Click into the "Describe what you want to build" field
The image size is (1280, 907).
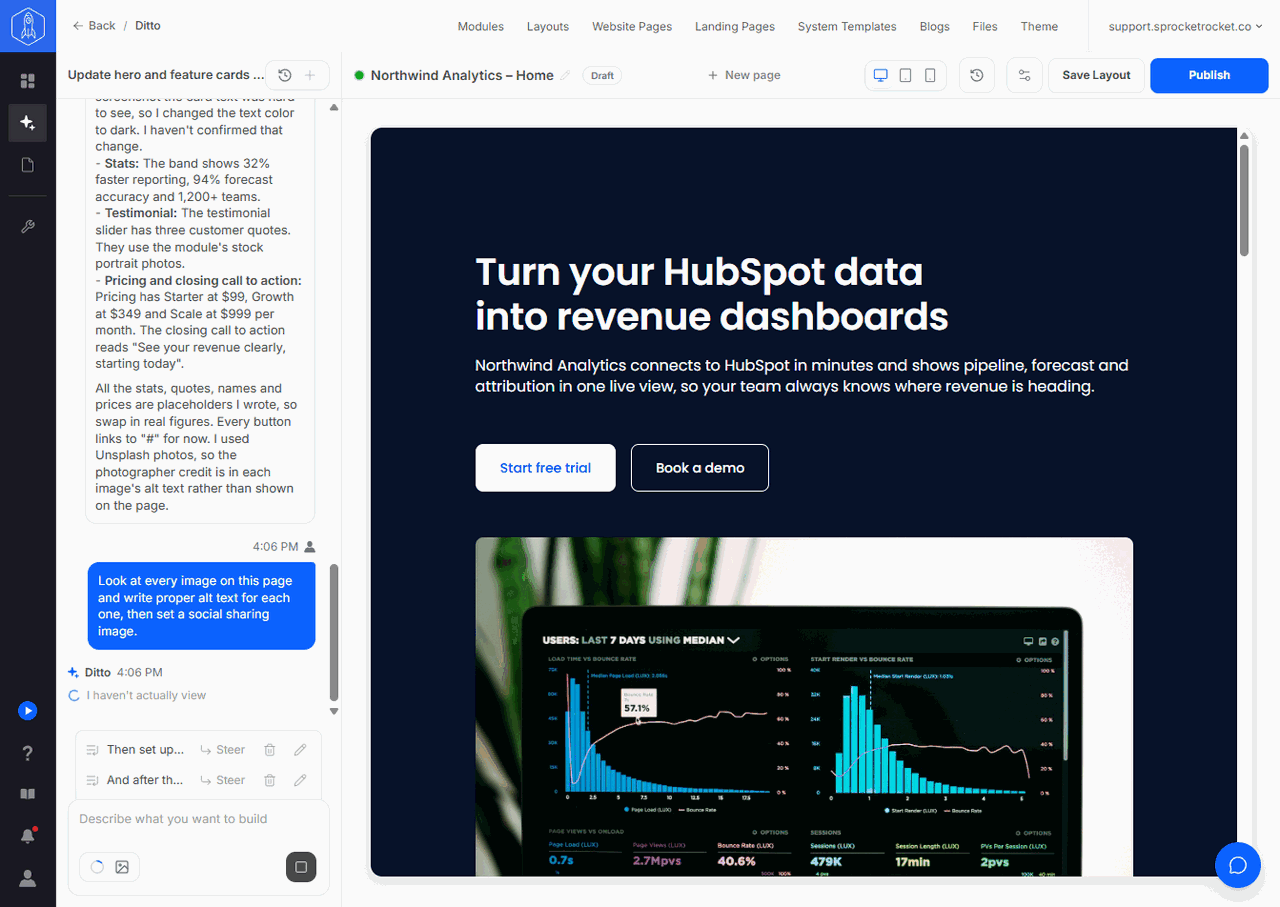pos(198,819)
